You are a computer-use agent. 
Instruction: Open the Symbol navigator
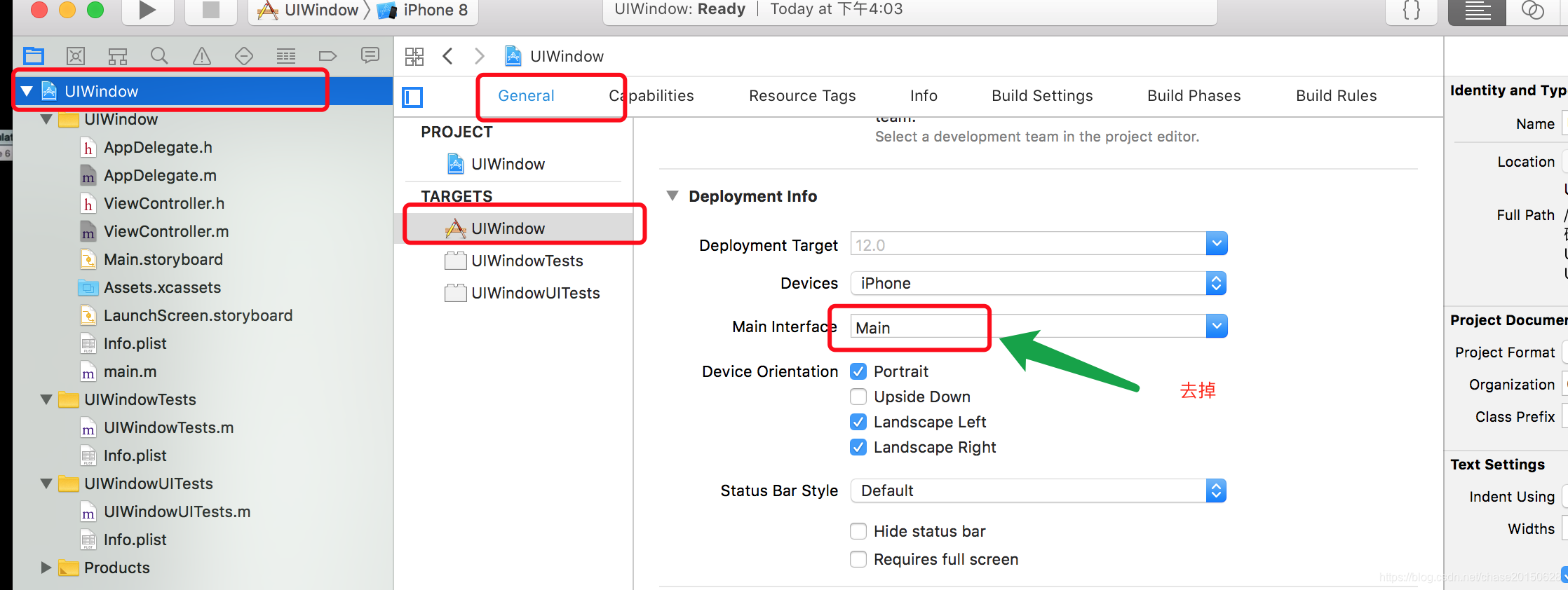pos(118,56)
